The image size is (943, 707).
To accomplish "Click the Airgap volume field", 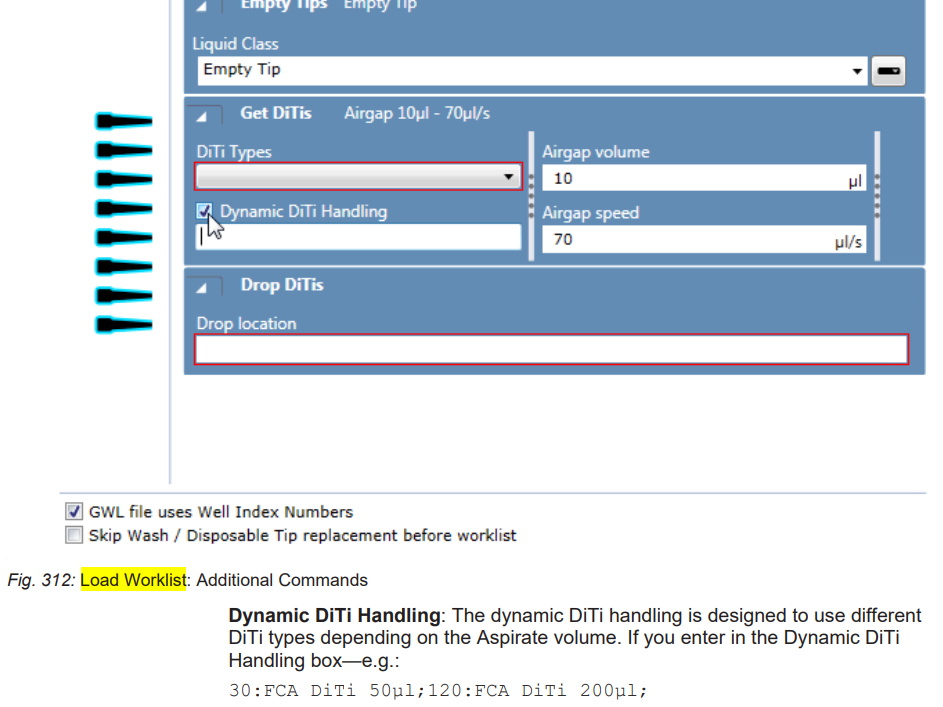I will pyautogui.click(x=704, y=179).
